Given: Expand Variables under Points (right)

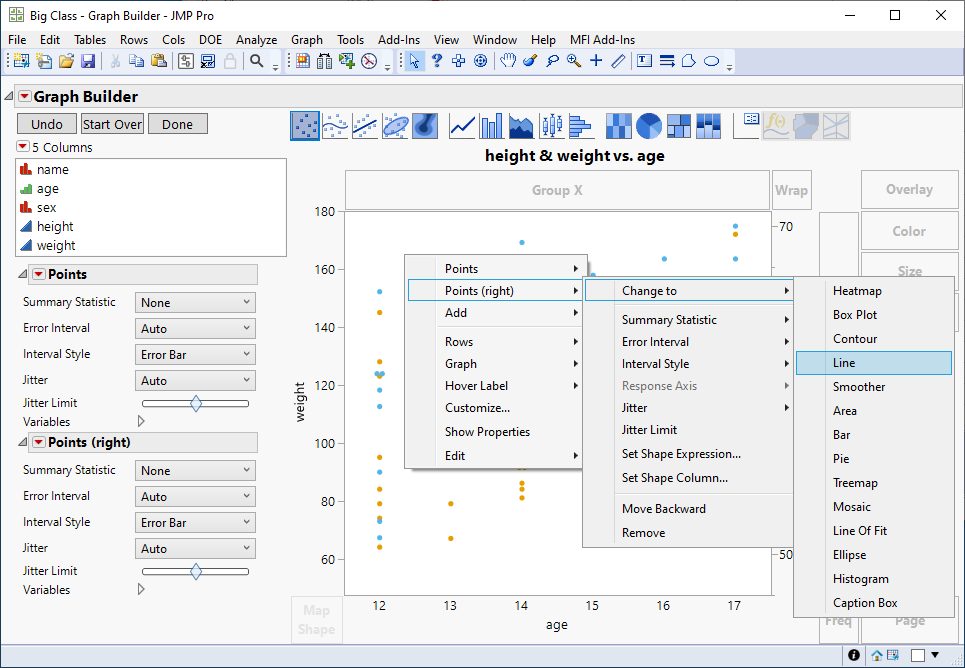Looking at the screenshot, I should (141, 590).
